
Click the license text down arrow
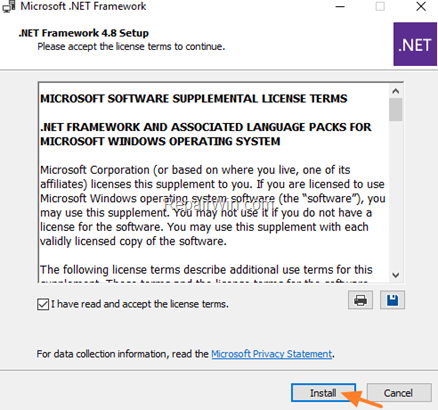point(396,275)
